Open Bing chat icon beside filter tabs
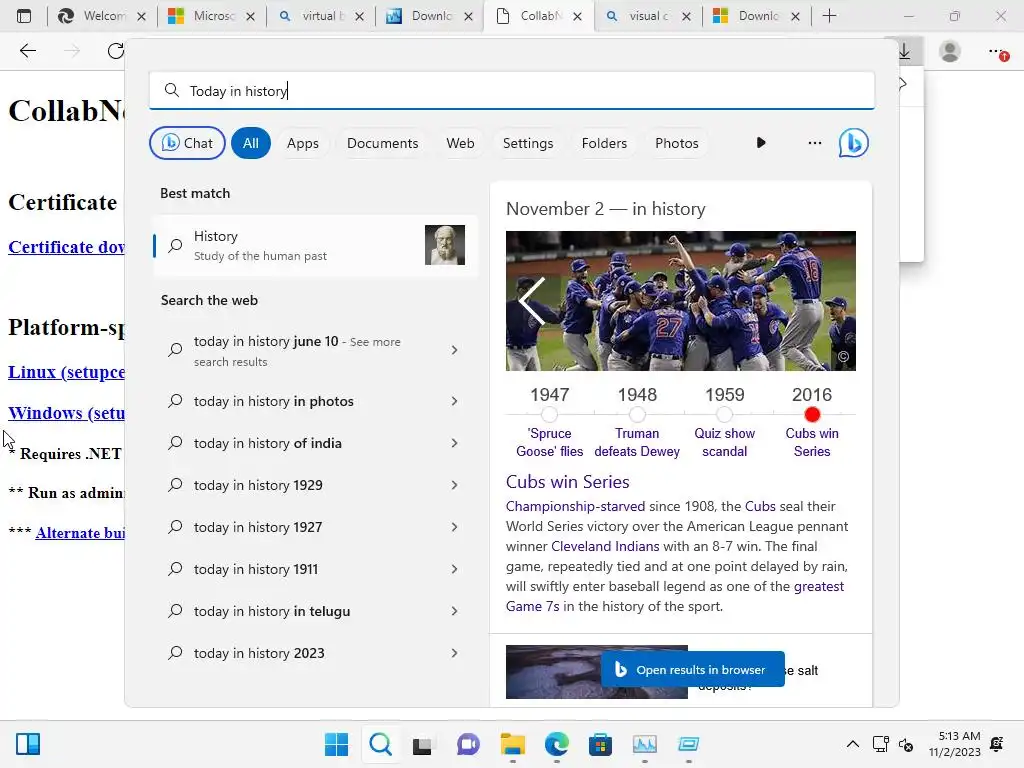The height and width of the screenshot is (768, 1024). tap(854, 143)
